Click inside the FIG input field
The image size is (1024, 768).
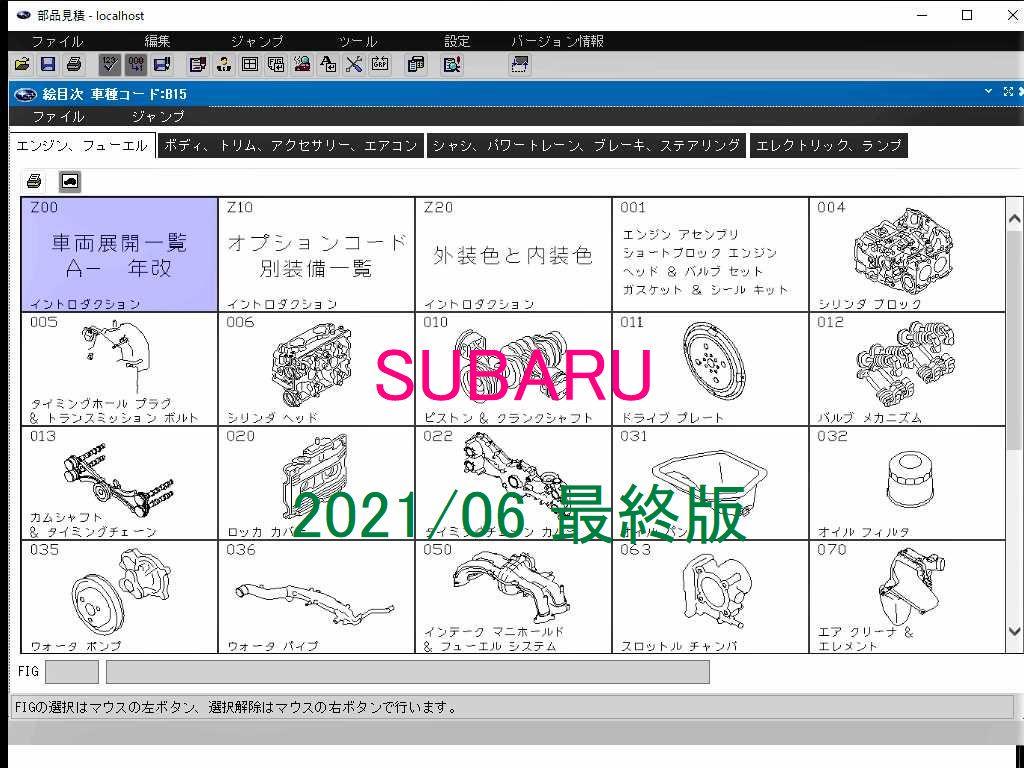(70, 671)
